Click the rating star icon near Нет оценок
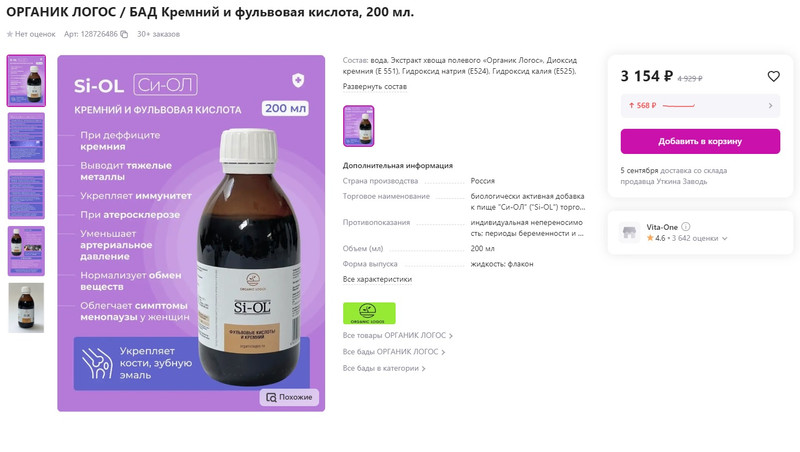The height and width of the screenshot is (452, 800). point(10,34)
